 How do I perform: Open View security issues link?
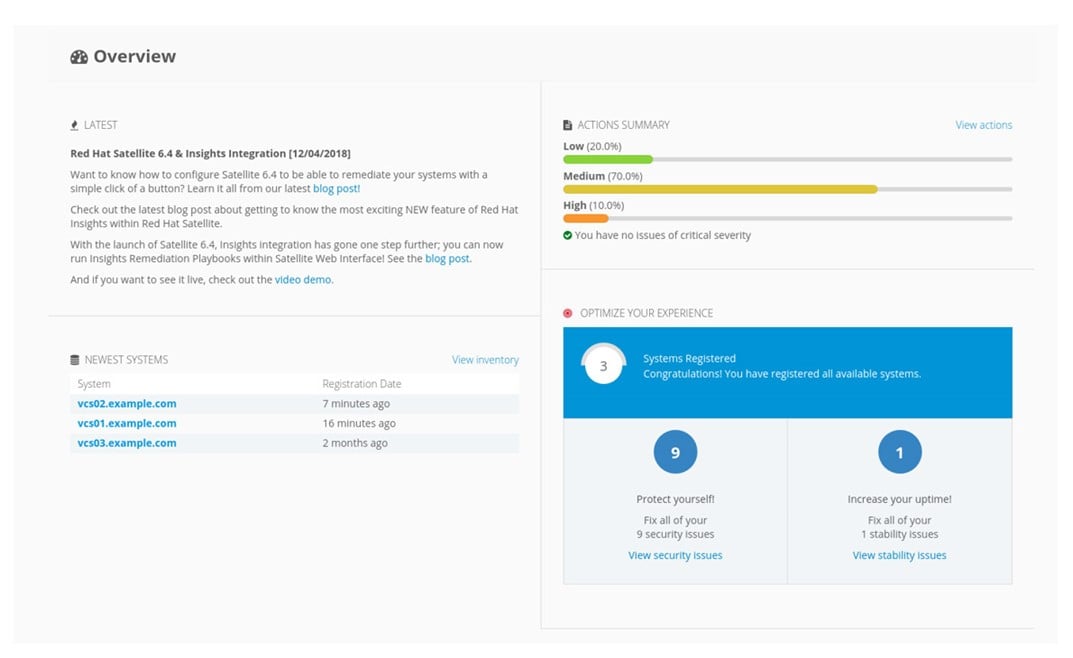pyautogui.click(x=675, y=555)
